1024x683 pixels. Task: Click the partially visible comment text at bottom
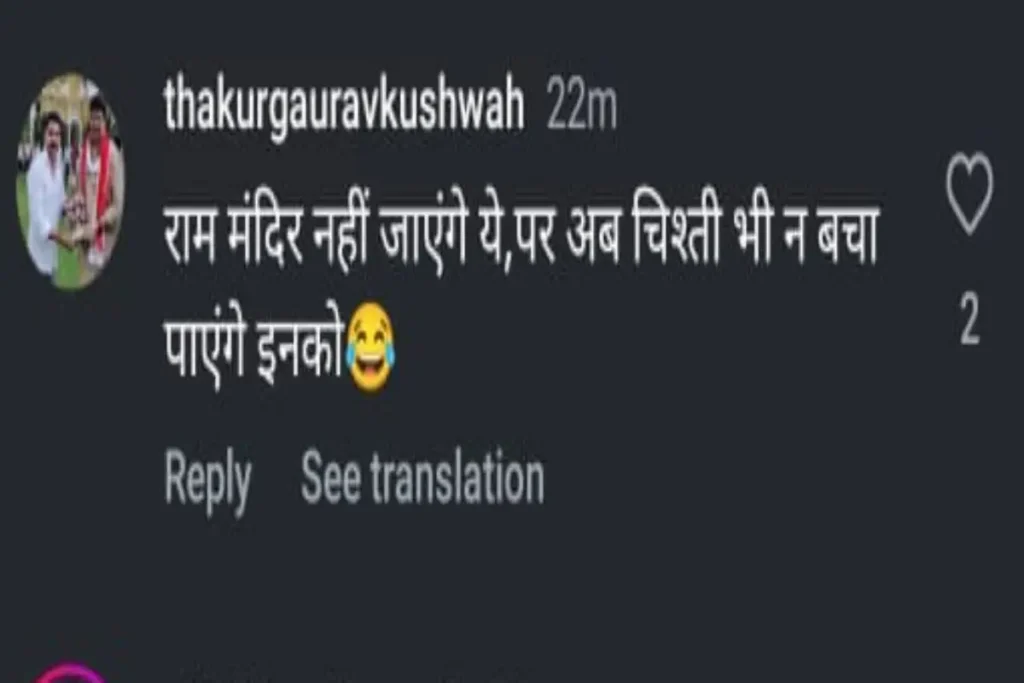(x=353, y=676)
